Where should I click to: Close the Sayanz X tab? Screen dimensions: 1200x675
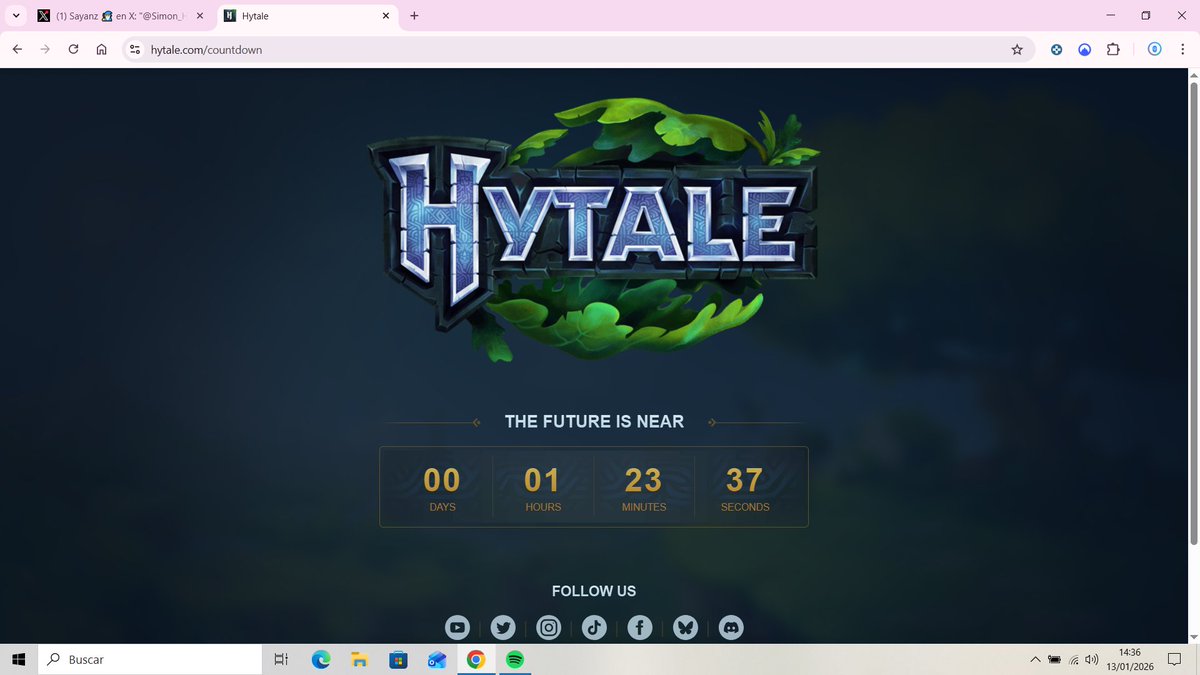(199, 16)
